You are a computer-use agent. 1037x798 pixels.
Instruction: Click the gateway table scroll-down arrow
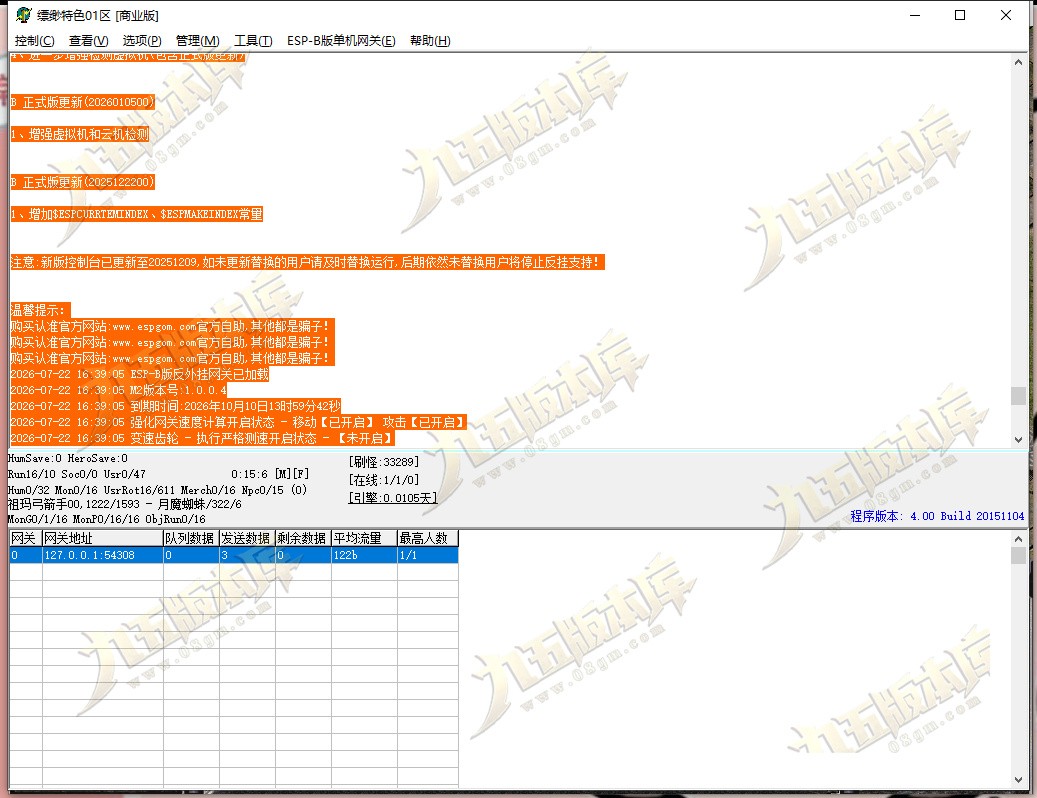pyautogui.click(x=1018, y=780)
